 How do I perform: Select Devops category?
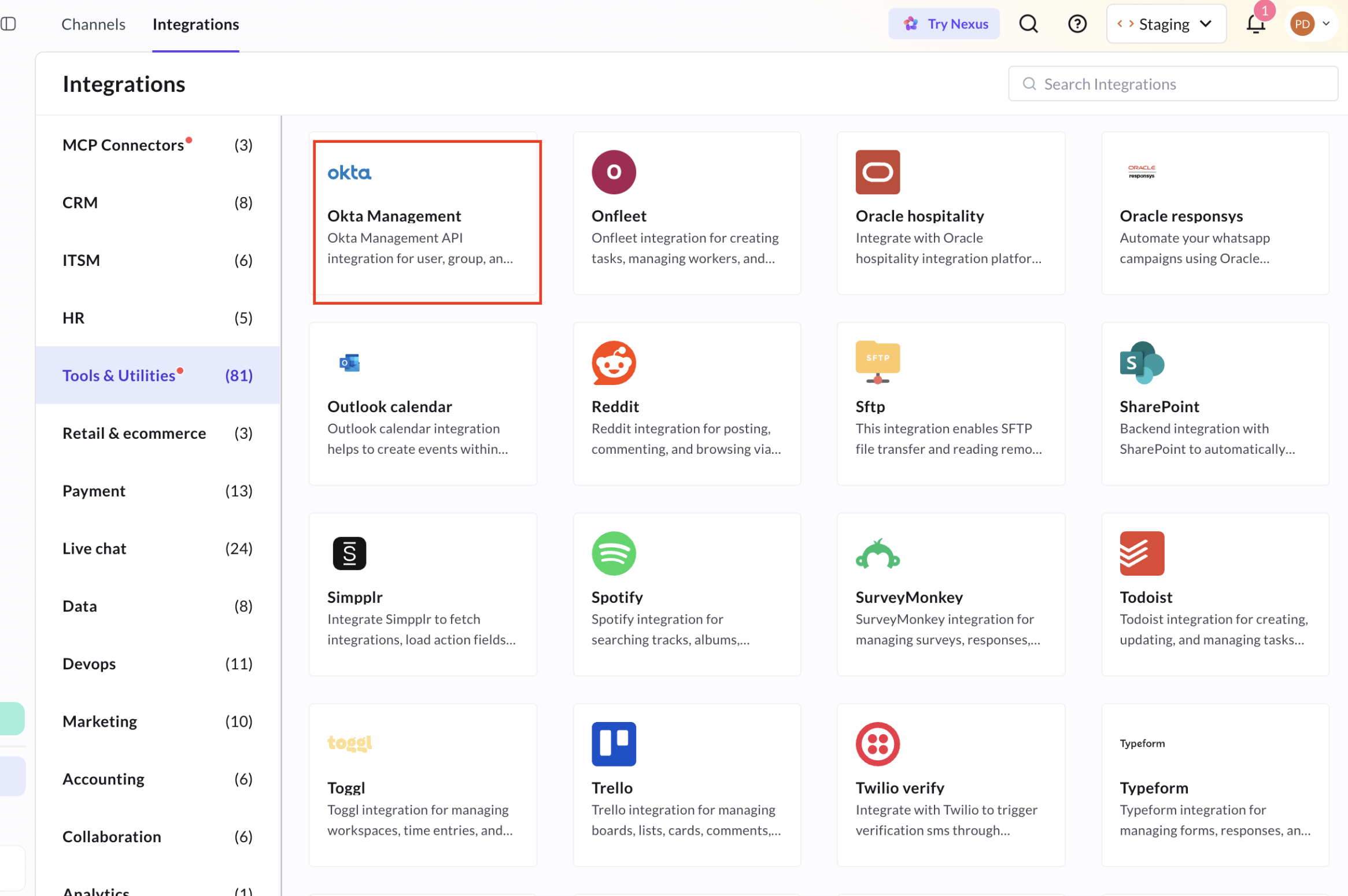pyautogui.click(x=158, y=664)
